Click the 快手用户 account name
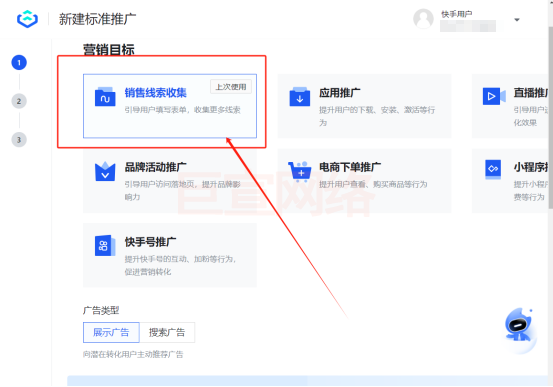Screen dimensions: 553x387 coord(456,14)
